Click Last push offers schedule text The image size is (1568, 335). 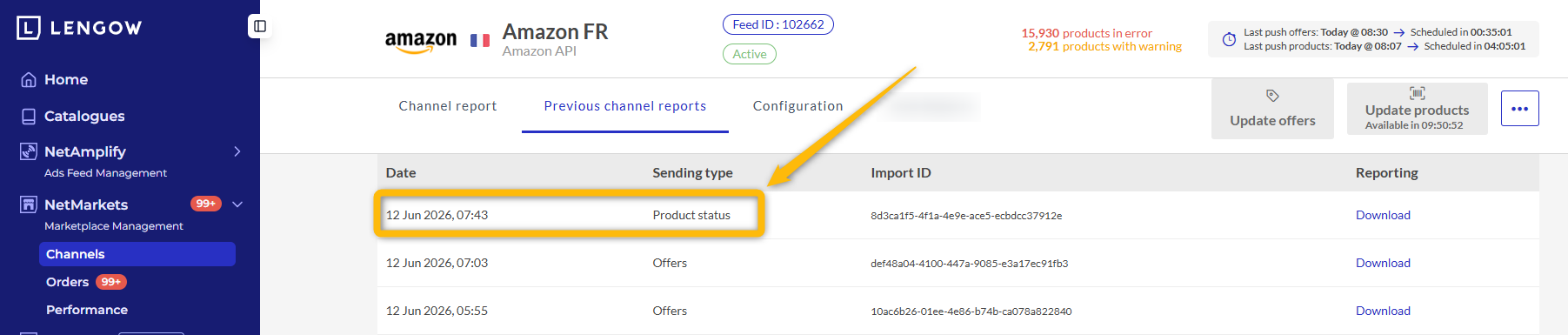coord(1378,32)
